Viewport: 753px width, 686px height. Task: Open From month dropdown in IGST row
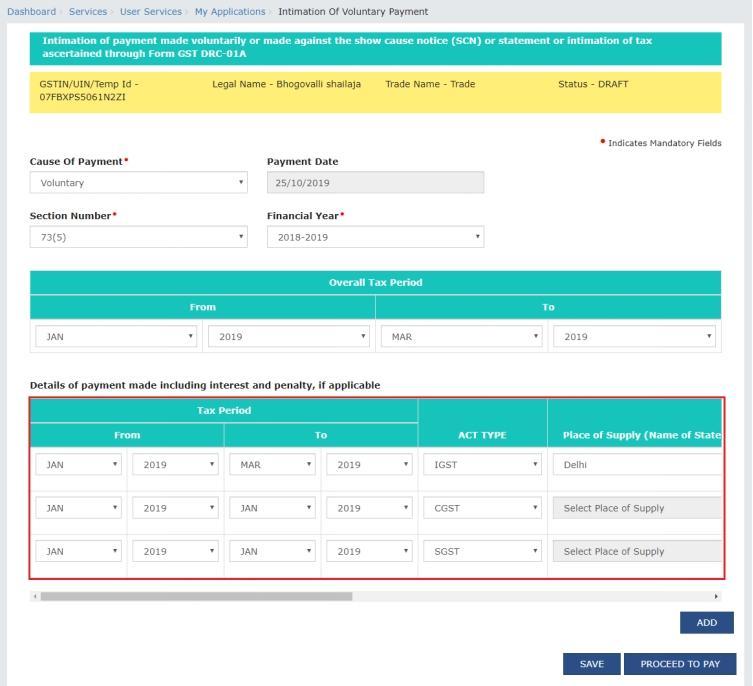[x=78, y=465]
